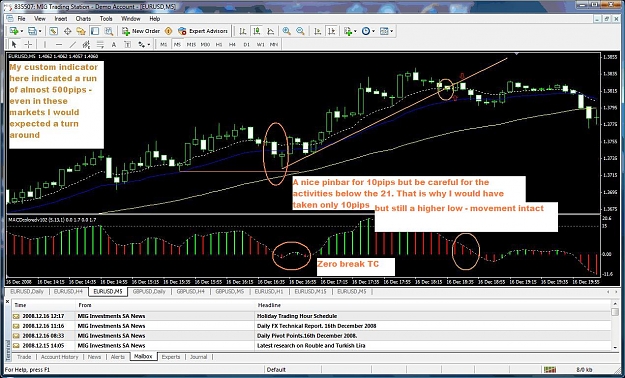
Task: Toggle the Chart Shift option
Action: [x=331, y=31]
